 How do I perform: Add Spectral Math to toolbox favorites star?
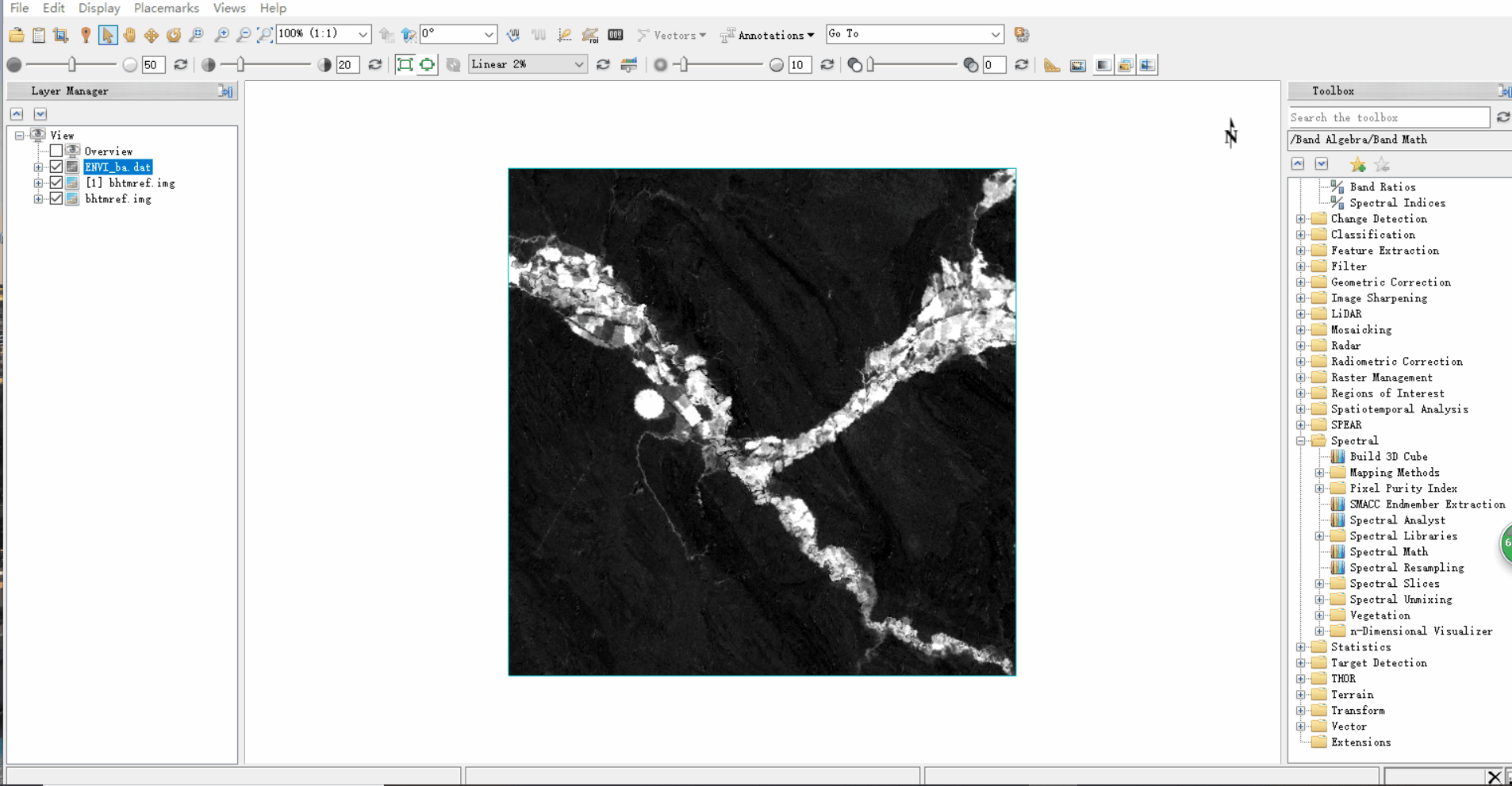tap(1357, 165)
